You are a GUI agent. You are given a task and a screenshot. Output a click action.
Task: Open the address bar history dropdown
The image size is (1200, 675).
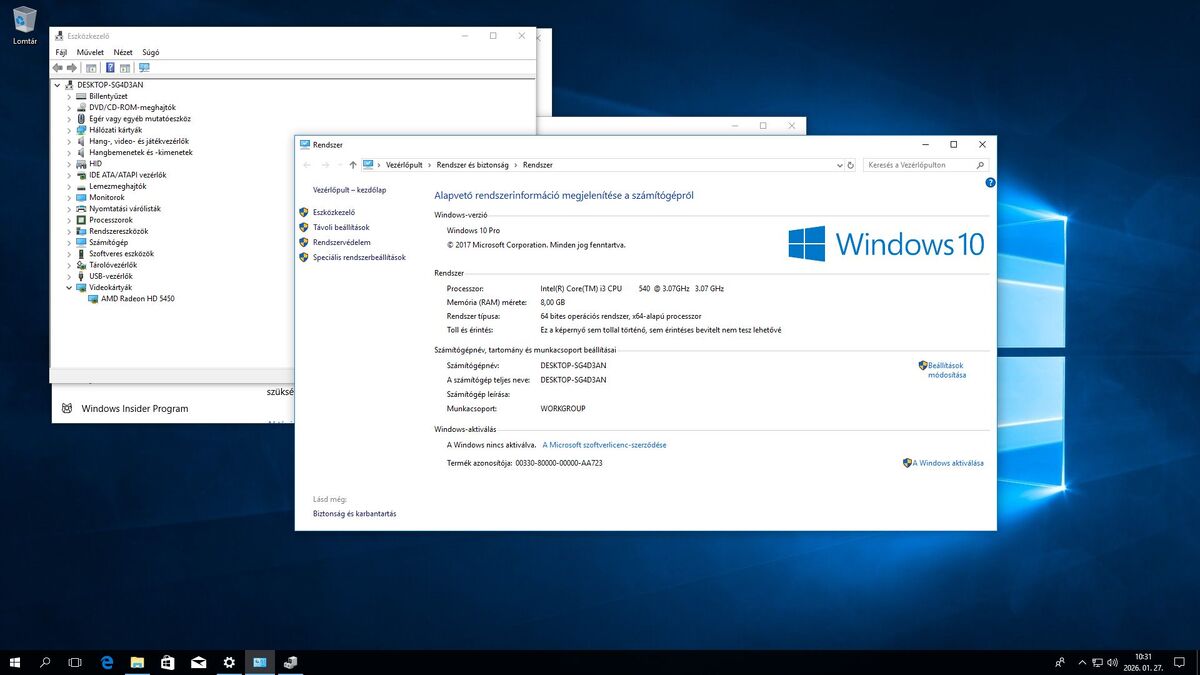coord(838,165)
